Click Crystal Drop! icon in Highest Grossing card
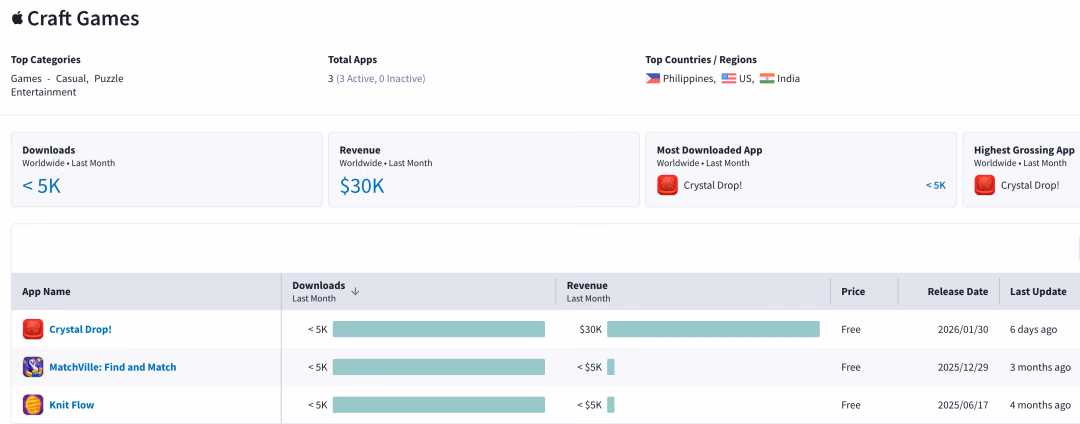Viewport: 1080px width, 424px height. coord(984,185)
